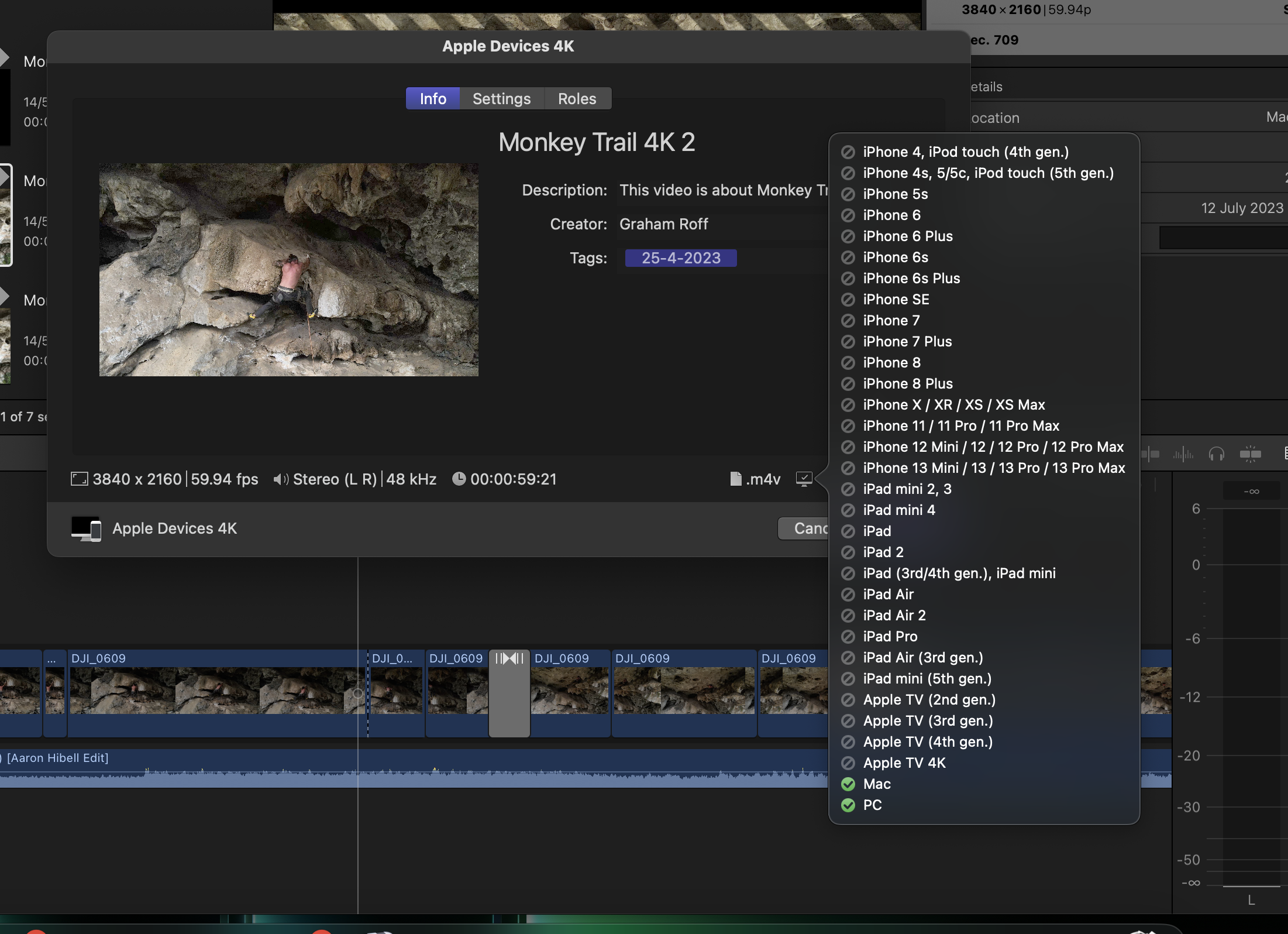
Task: Toggle the skimming icon in timeline toolbar
Action: coord(1151,454)
